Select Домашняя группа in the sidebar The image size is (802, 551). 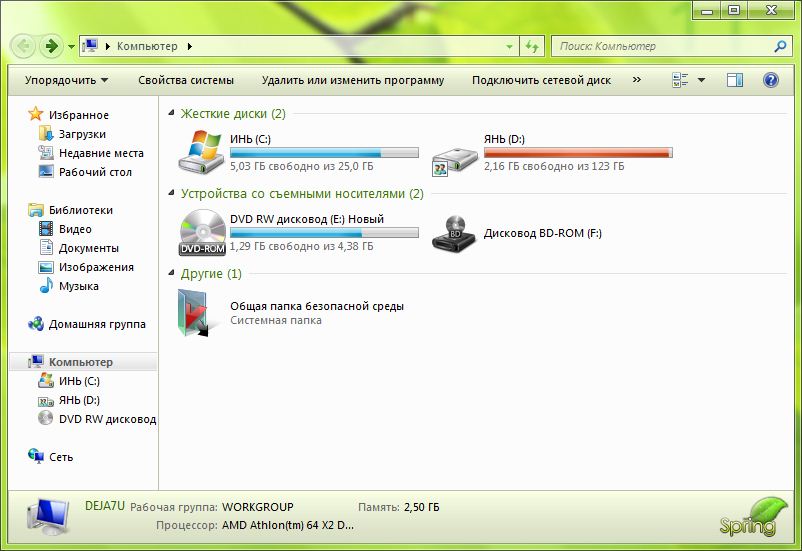pyautogui.click(x=97, y=324)
